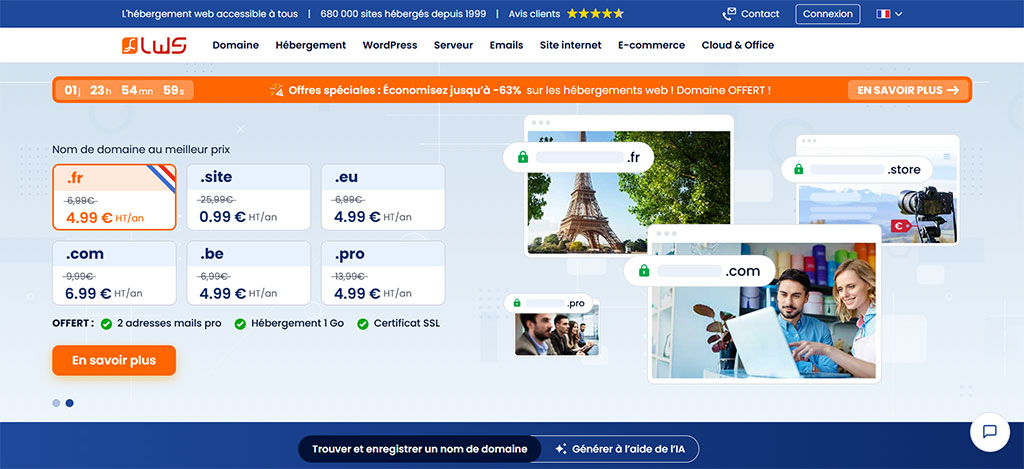
Task: Select Trouver et enregistrer un nom de domaine tab
Action: click(420, 449)
